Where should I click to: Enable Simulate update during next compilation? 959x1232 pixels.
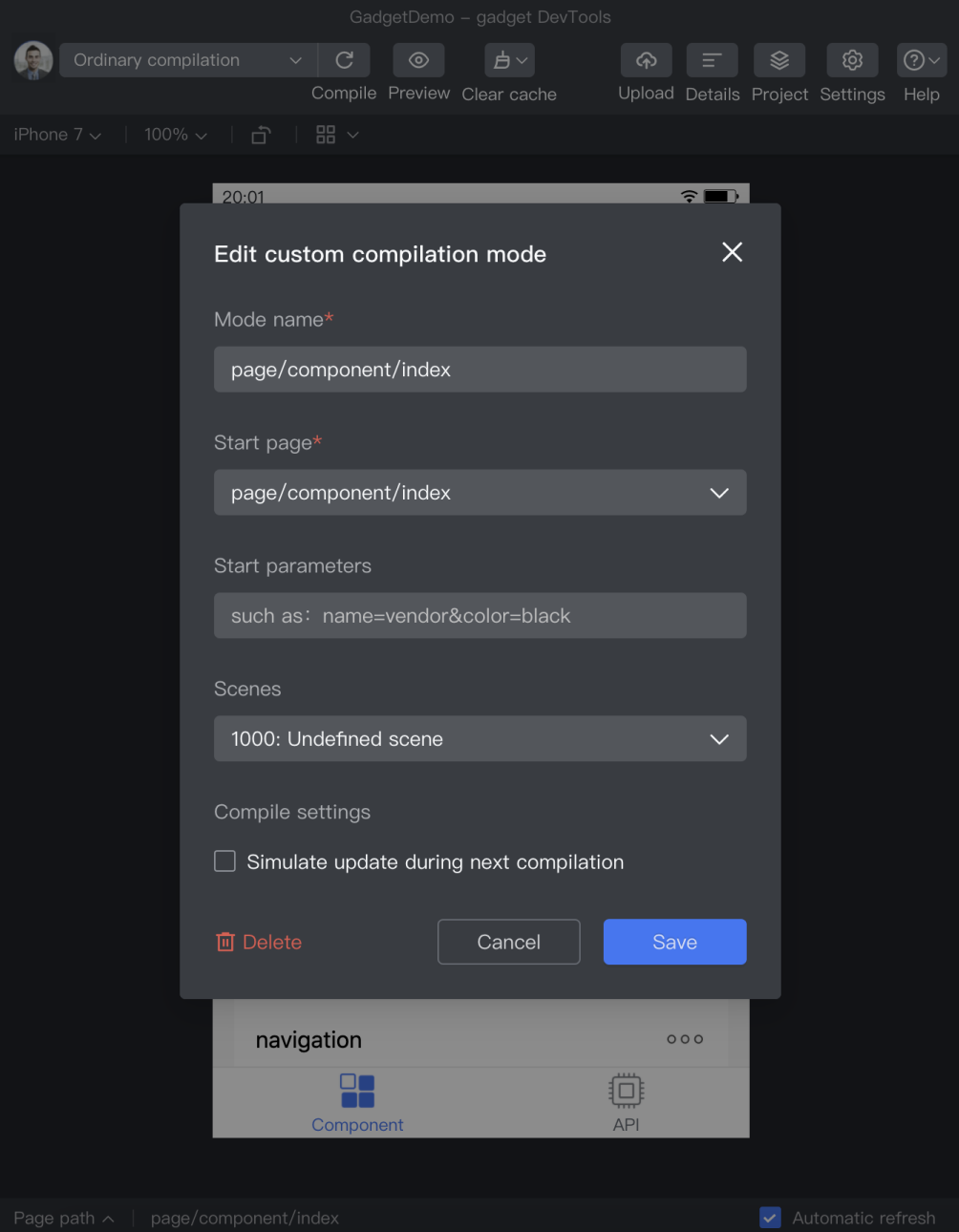click(x=225, y=861)
